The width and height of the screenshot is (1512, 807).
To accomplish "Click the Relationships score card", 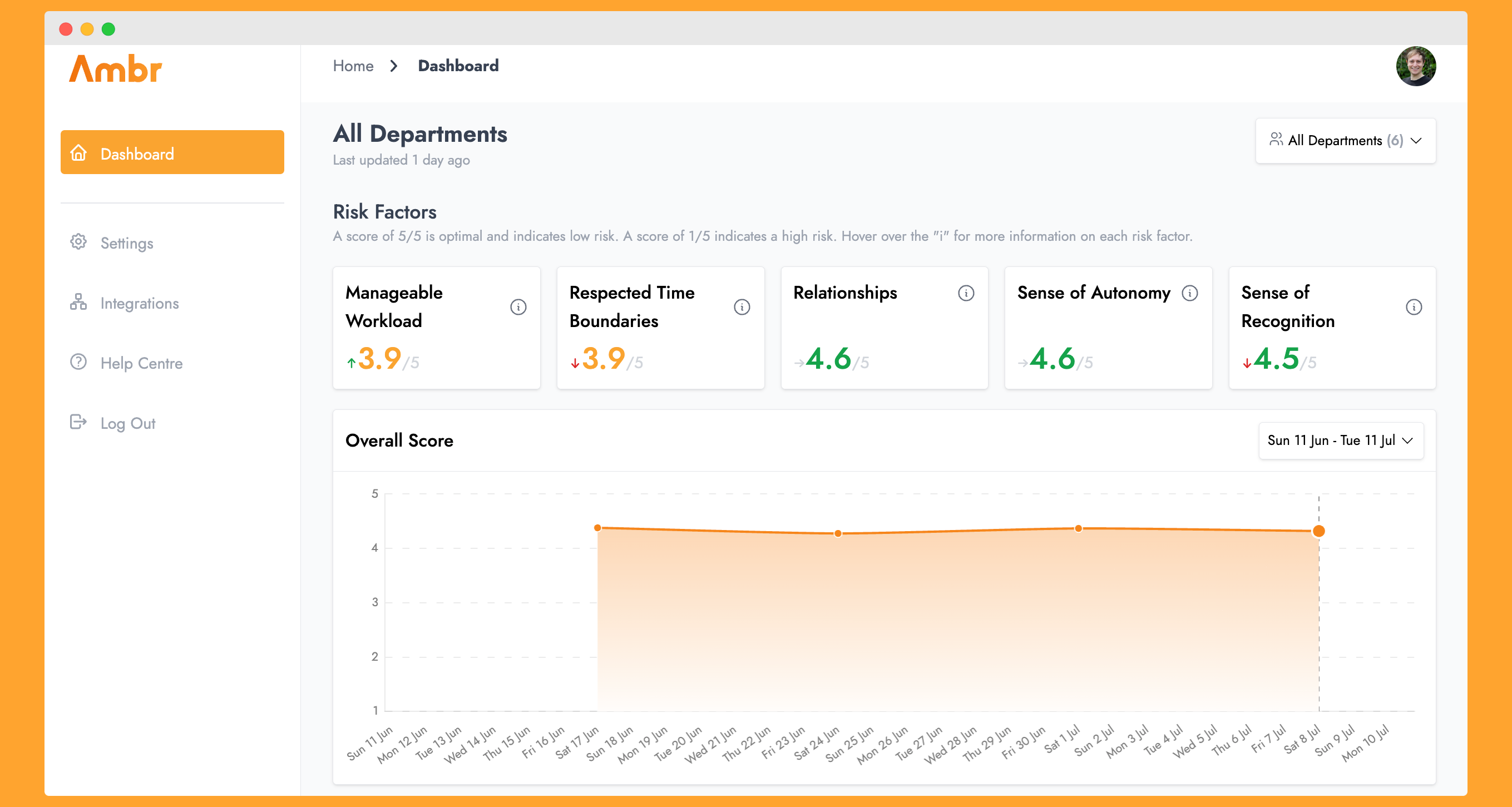I will coord(883,328).
